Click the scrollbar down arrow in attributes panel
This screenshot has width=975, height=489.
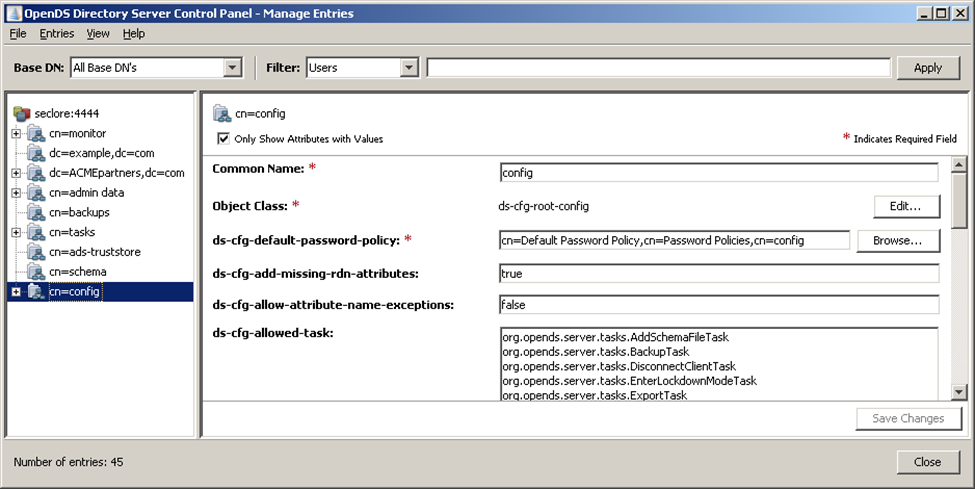[x=959, y=392]
